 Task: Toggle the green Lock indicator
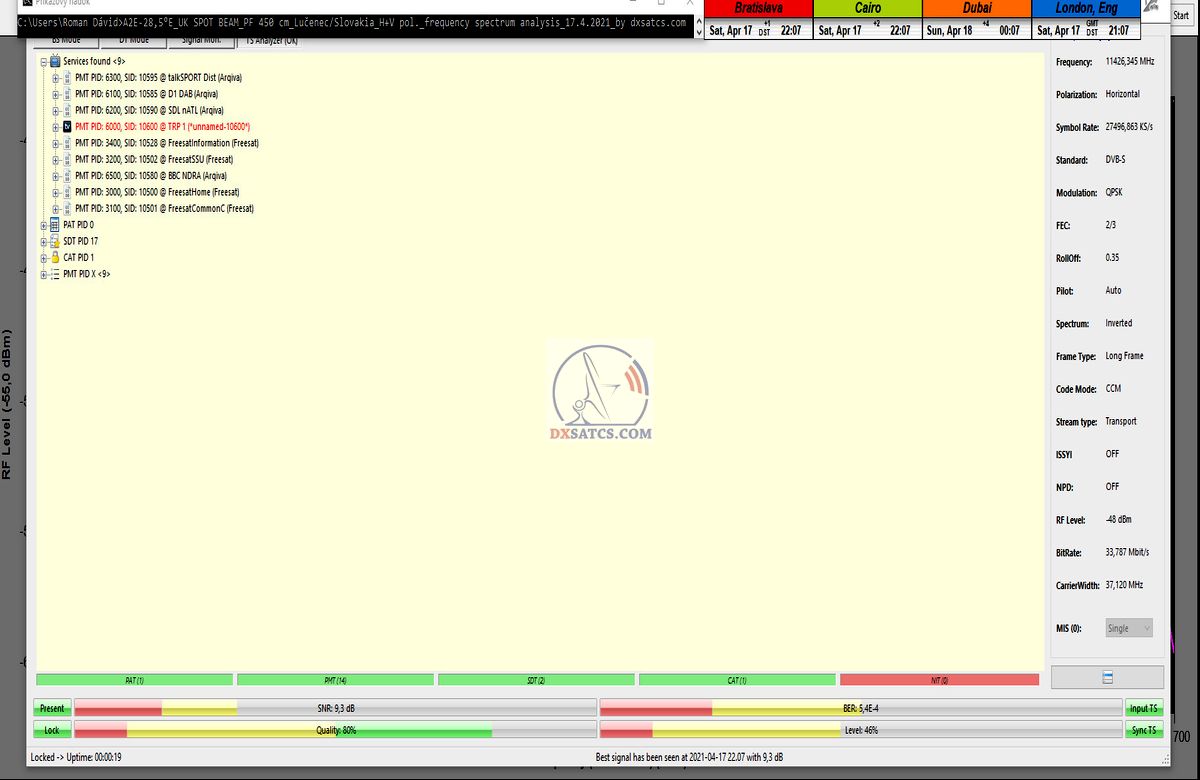tap(52, 730)
